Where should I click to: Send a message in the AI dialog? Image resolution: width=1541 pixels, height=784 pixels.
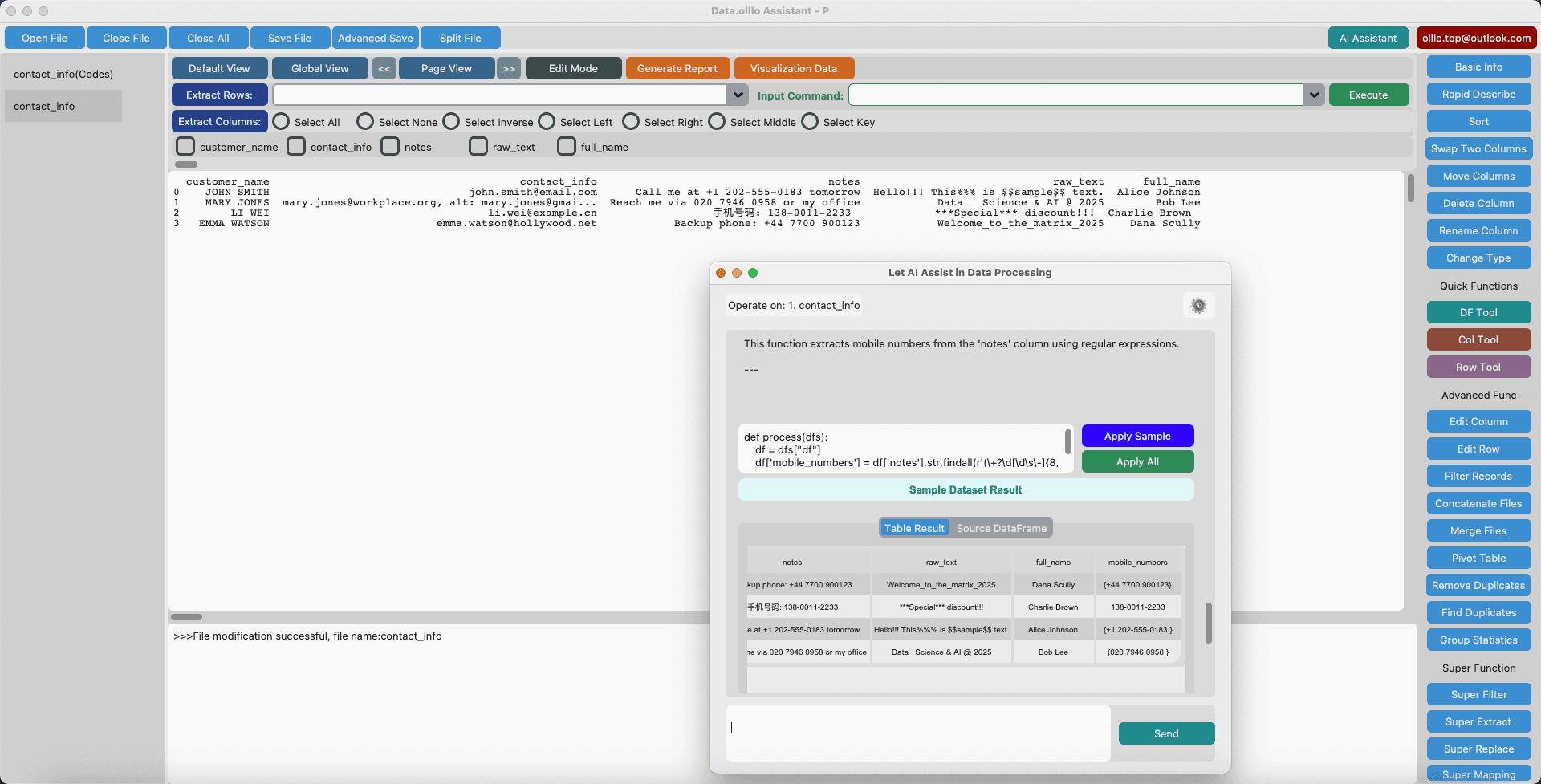pyautogui.click(x=1165, y=733)
